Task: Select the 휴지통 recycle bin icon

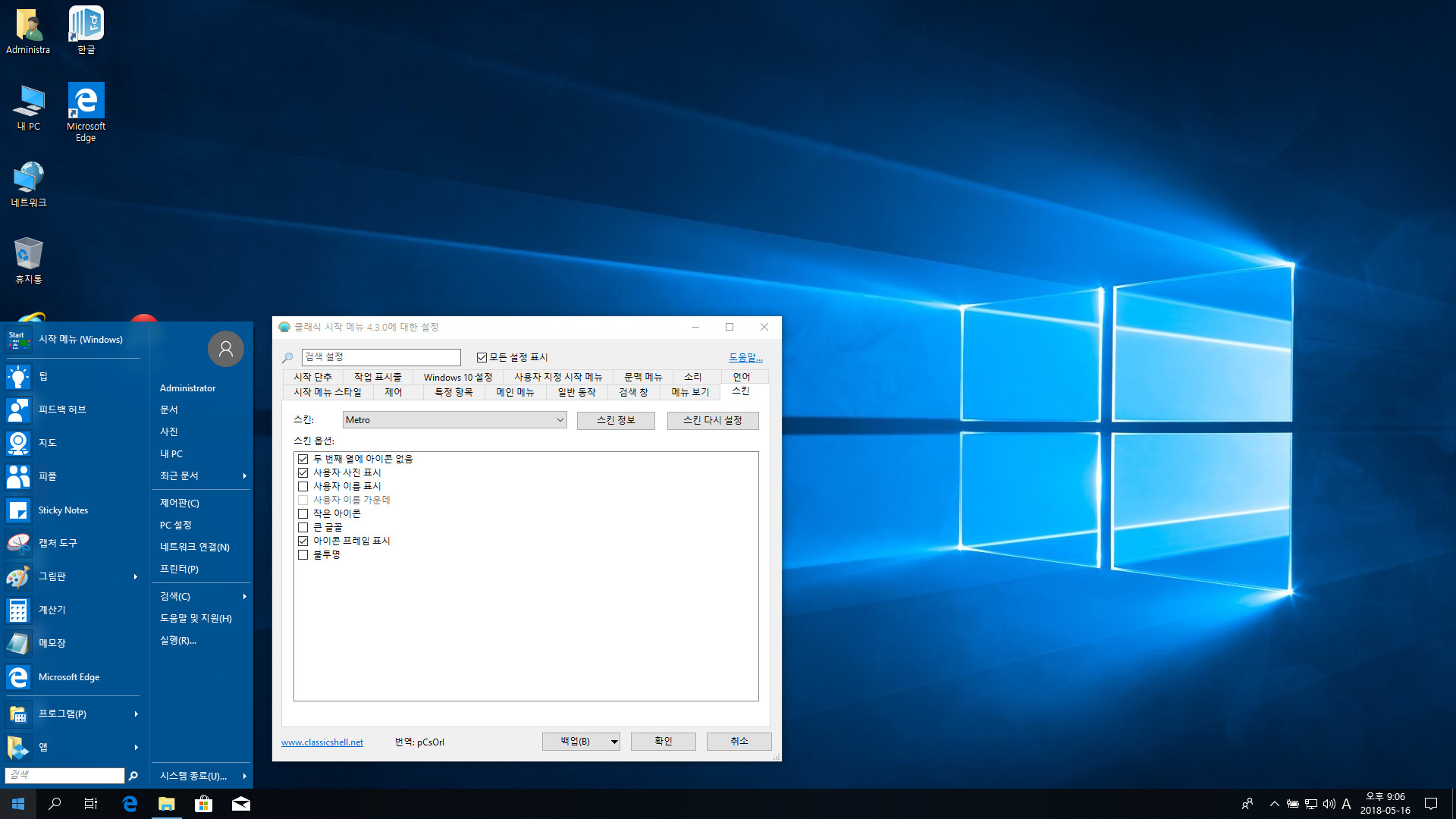Action: point(29,260)
